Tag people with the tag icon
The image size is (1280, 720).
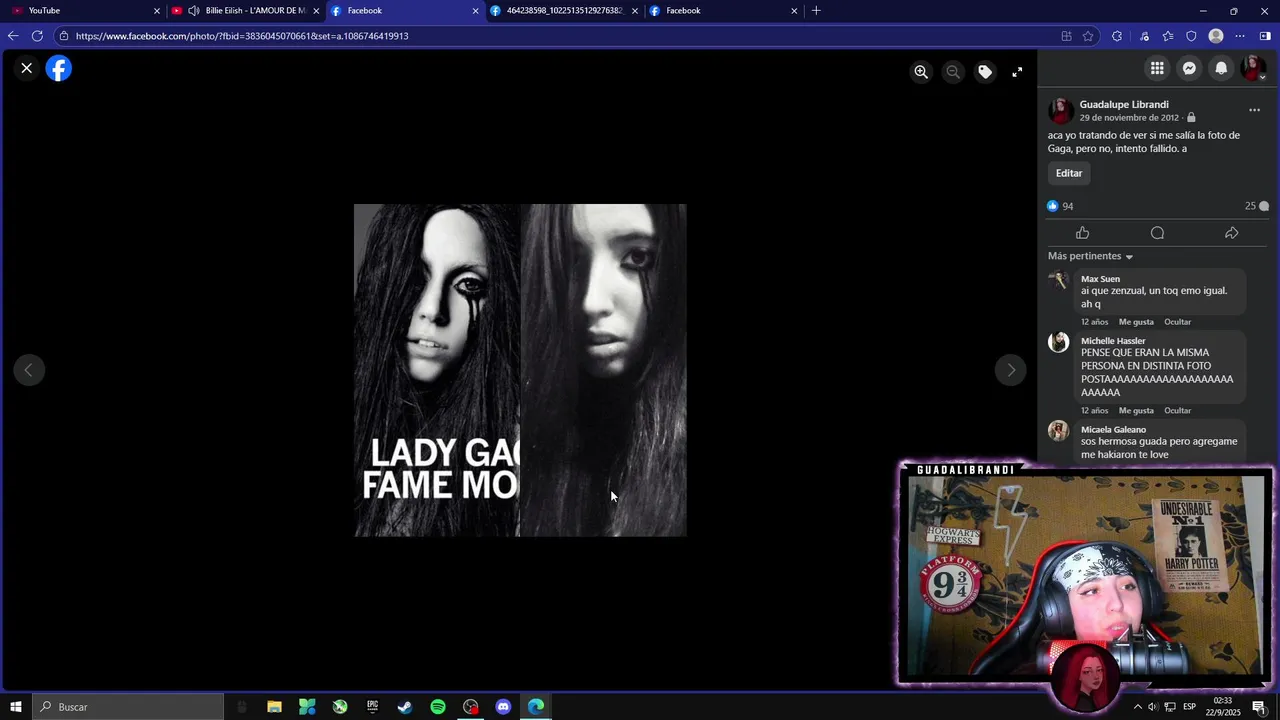coord(985,72)
